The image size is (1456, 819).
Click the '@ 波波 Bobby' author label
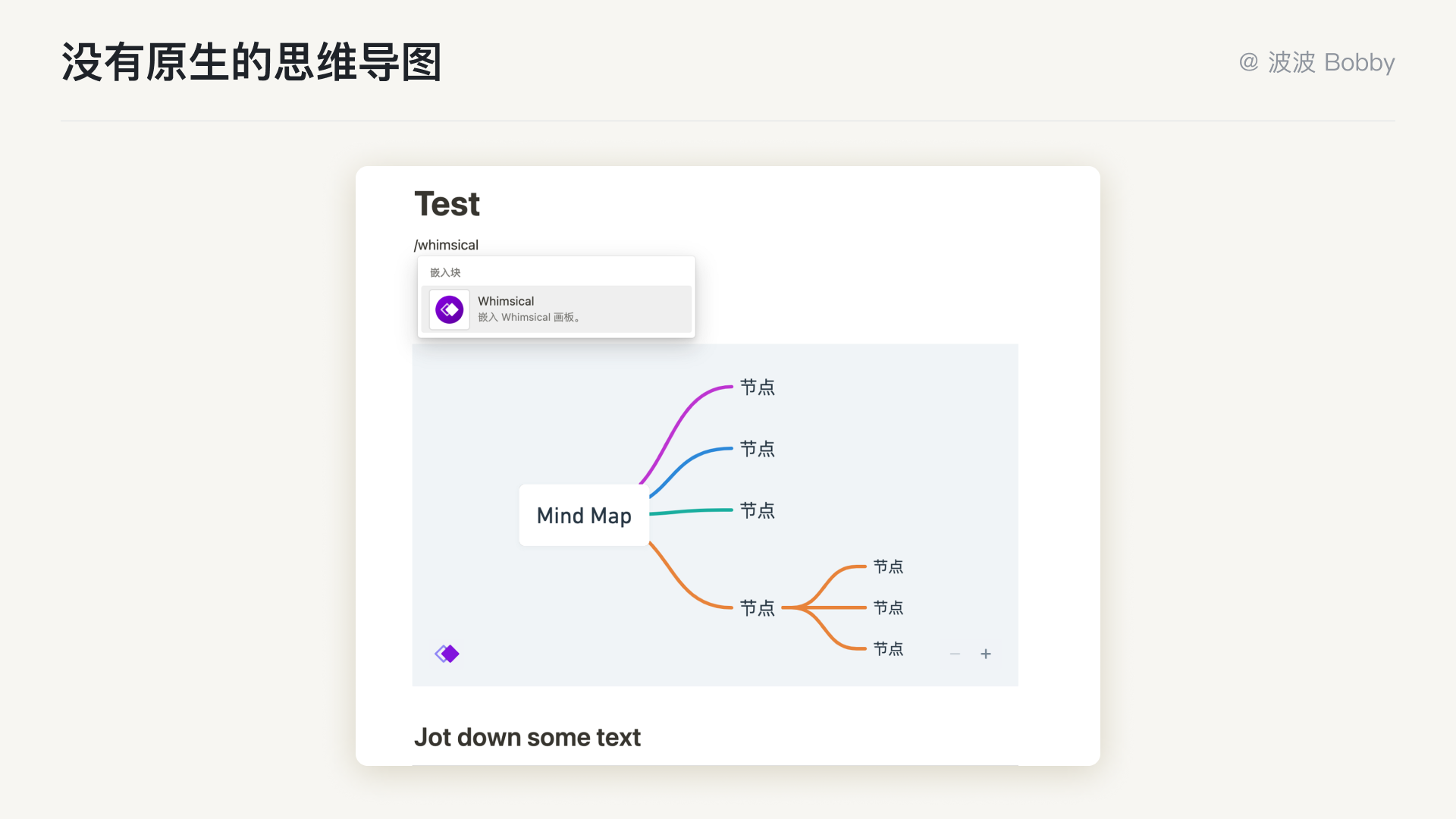(1316, 62)
